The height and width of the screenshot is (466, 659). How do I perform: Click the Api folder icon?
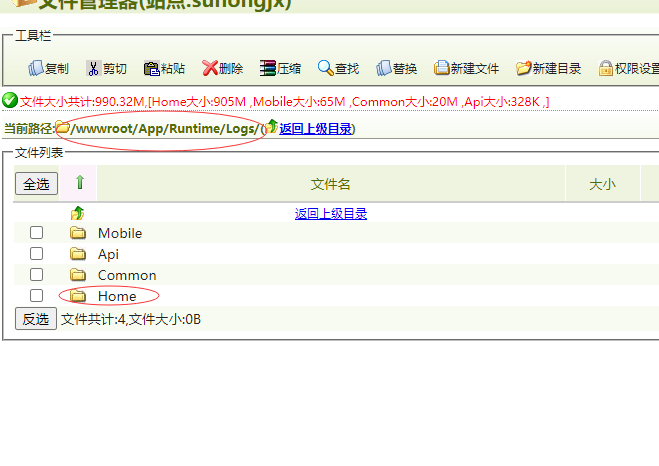[78, 254]
